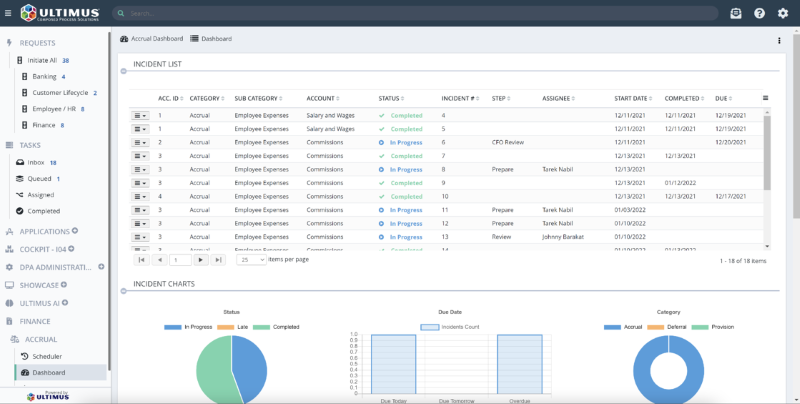This screenshot has width=800, height=404.
Task: Sort by STATUS column header
Action: coord(391,98)
